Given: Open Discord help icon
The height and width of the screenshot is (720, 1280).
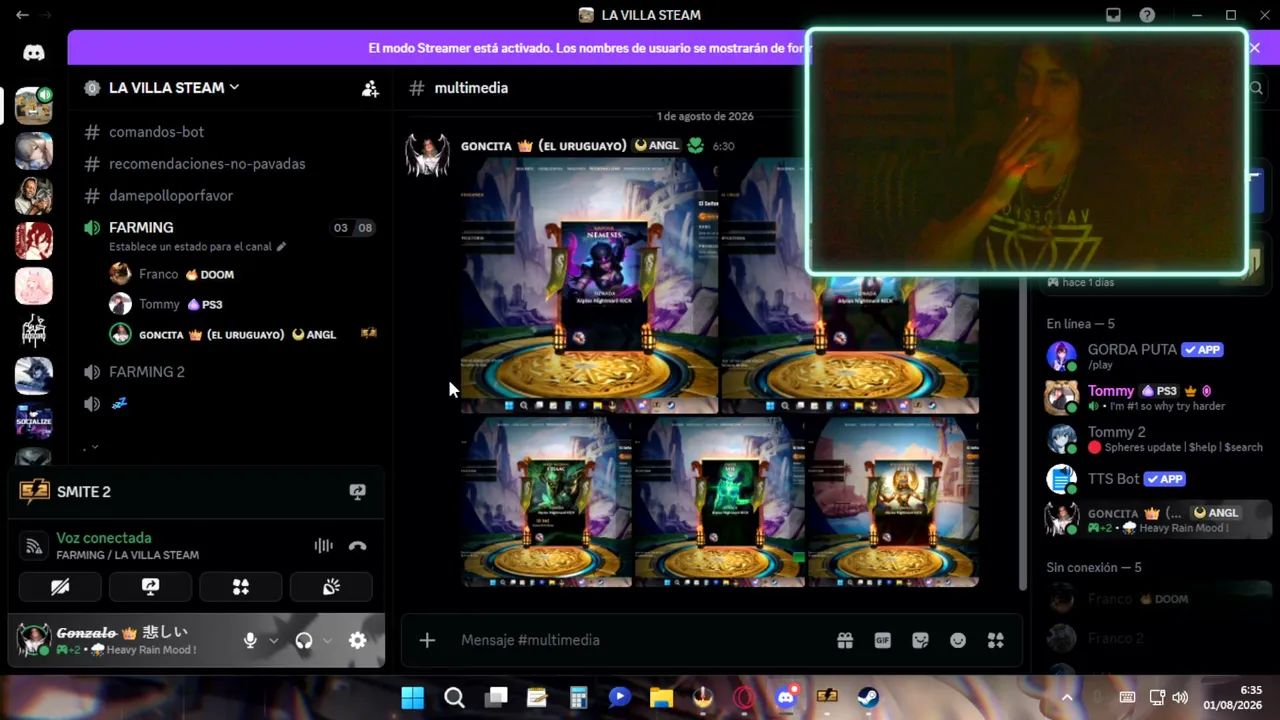Looking at the screenshot, I should (x=1147, y=15).
